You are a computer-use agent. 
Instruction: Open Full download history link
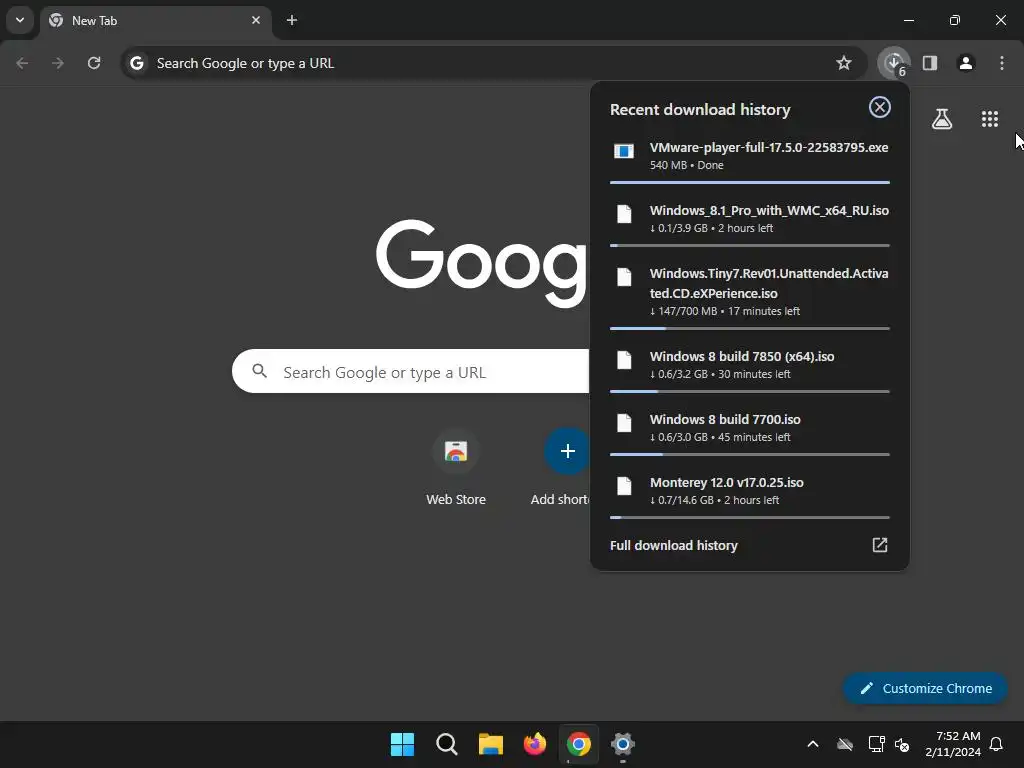(673, 545)
